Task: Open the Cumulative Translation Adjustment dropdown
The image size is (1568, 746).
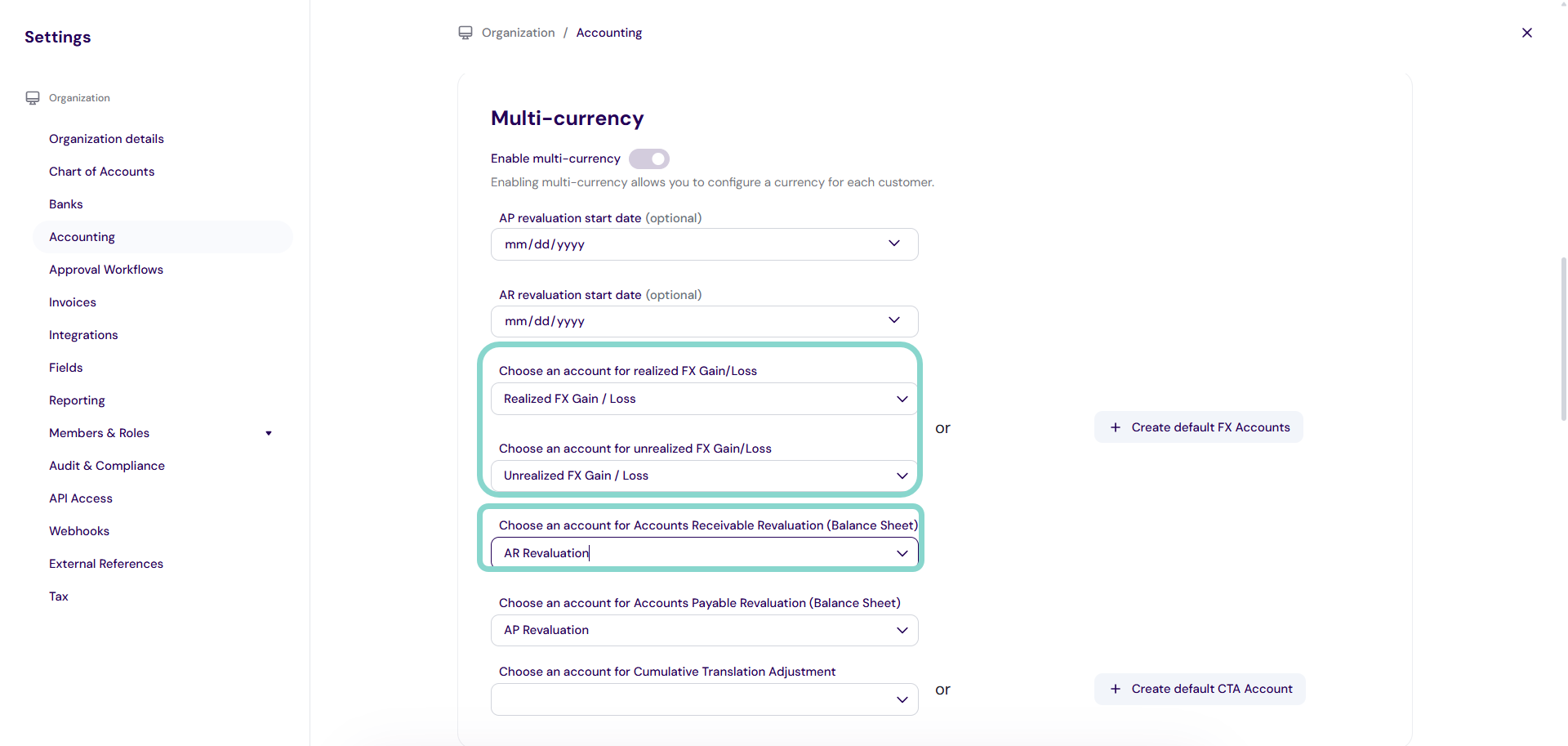Action: click(x=902, y=699)
